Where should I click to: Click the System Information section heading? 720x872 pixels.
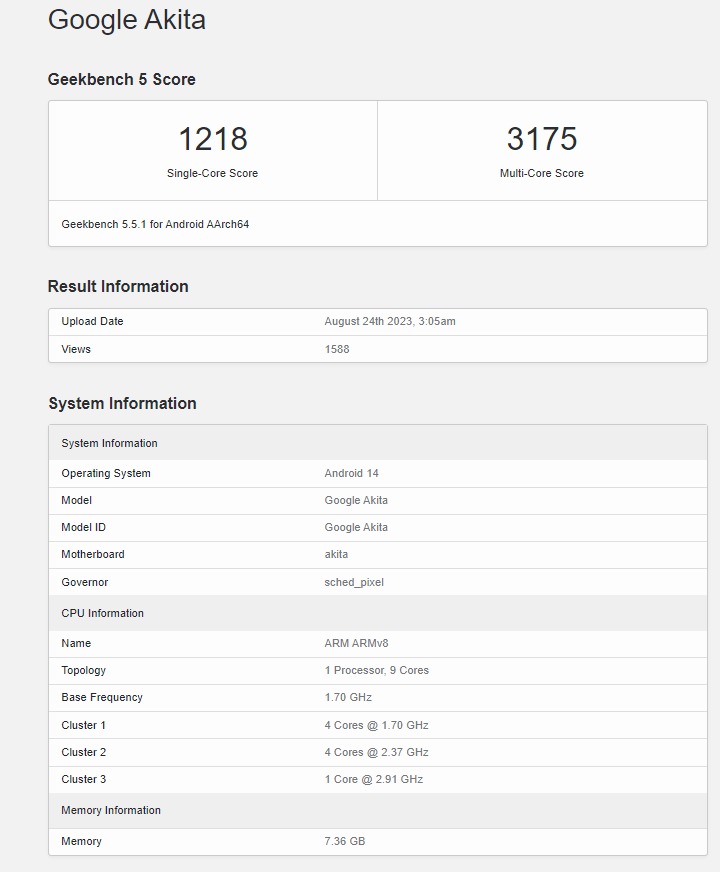(x=122, y=404)
